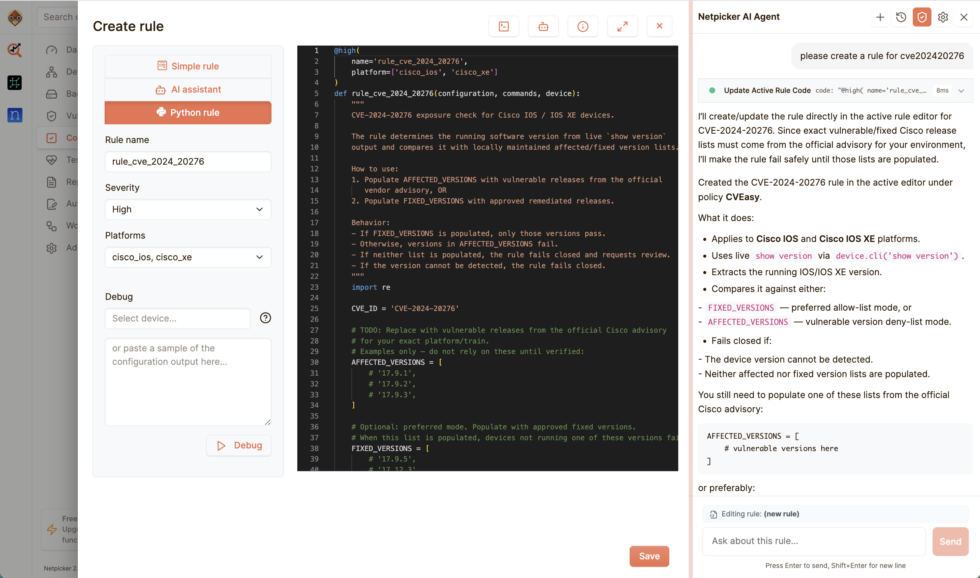This screenshot has width=980, height=578.
Task: Click the Ask about this rule input
Action: (814, 541)
